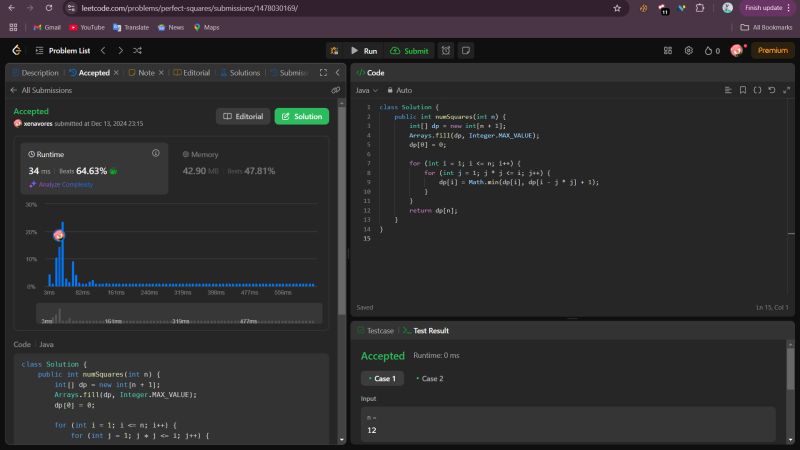Click the alarm timer icon
Image resolution: width=800 pixels, height=450 pixels.
point(446,50)
